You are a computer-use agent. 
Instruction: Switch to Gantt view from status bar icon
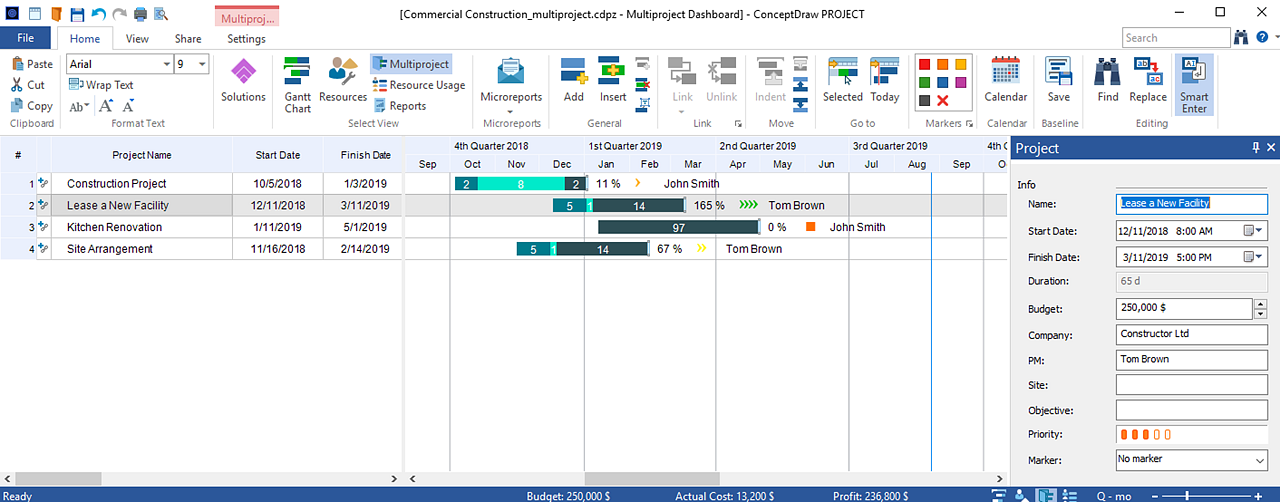pyautogui.click(x=999, y=495)
